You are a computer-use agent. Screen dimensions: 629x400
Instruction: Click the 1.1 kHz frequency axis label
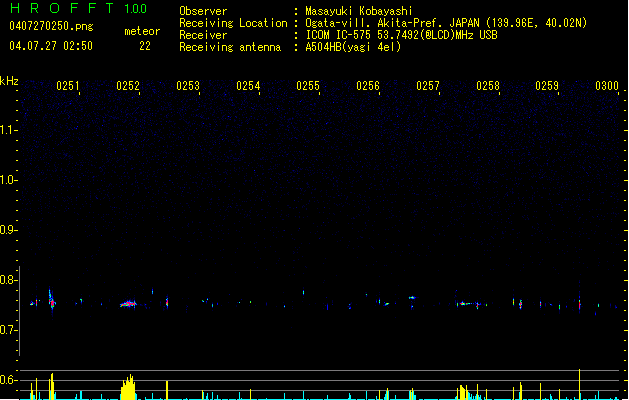click(7, 130)
